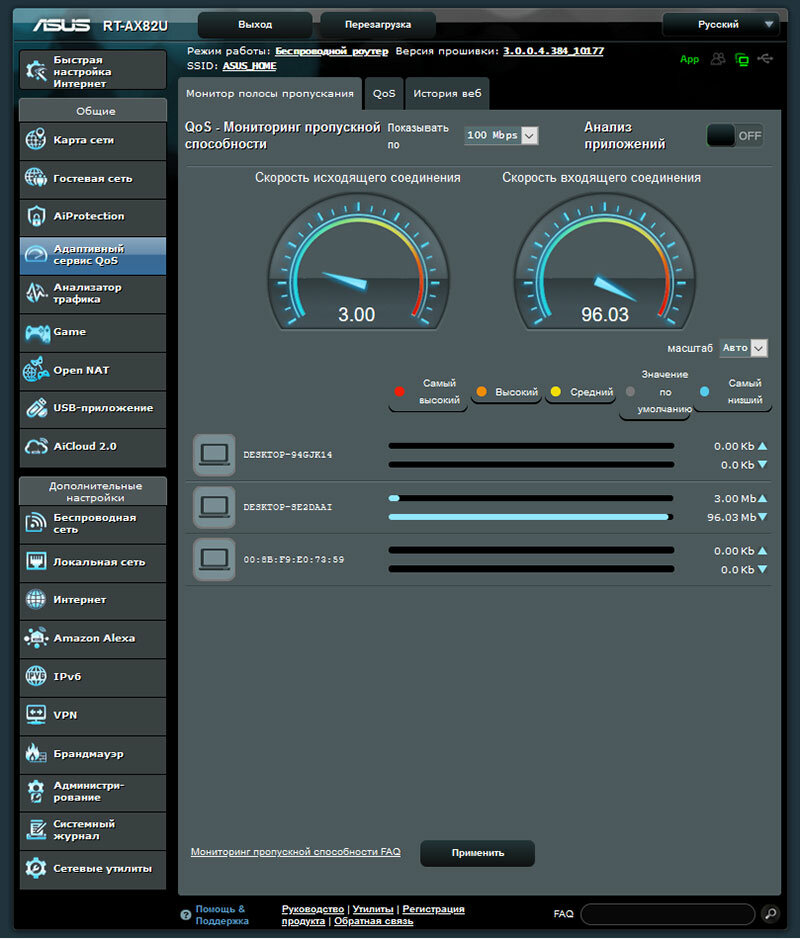This screenshot has width=800, height=940.
Task: Select blue Самый низший priority swatch
Action: pos(705,391)
